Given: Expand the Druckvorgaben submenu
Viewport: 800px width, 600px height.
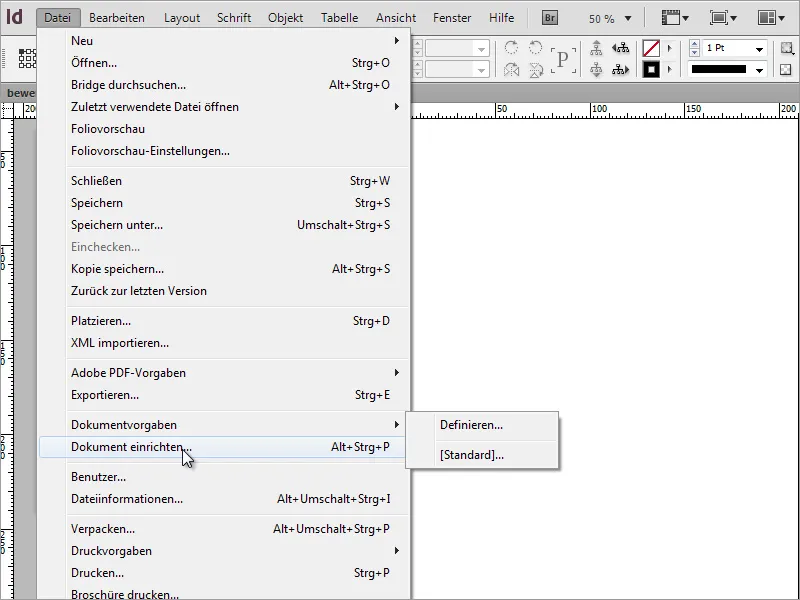Looking at the screenshot, I should pyautogui.click(x=223, y=551).
